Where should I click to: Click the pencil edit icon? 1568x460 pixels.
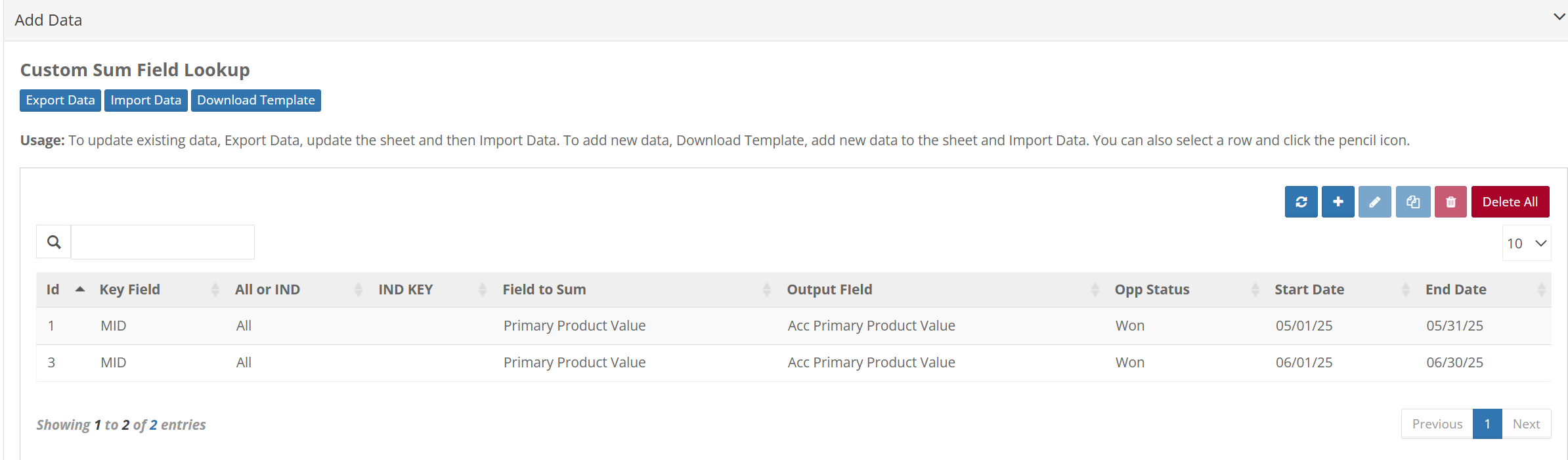(1374, 202)
